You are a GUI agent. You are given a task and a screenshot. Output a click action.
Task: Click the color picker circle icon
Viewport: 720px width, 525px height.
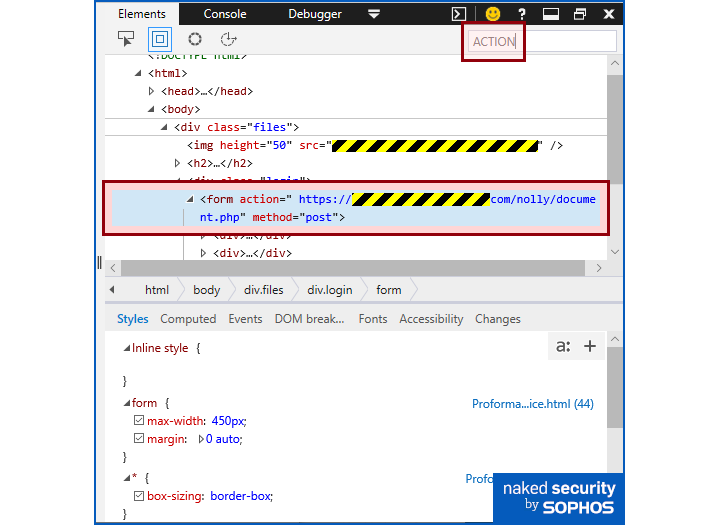195,39
